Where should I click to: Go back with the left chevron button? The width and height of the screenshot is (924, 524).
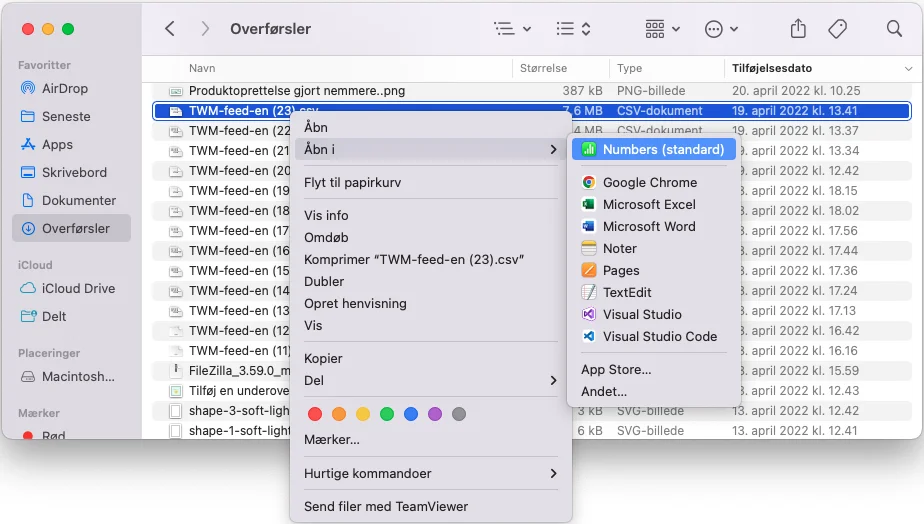[x=170, y=28]
